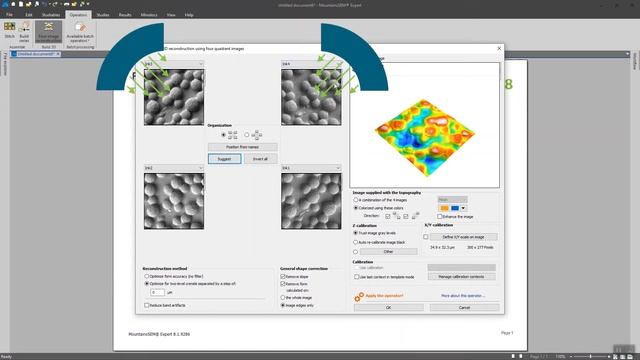Click the blue color swatch
The width and height of the screenshot is (640, 360).
pyautogui.click(x=455, y=208)
